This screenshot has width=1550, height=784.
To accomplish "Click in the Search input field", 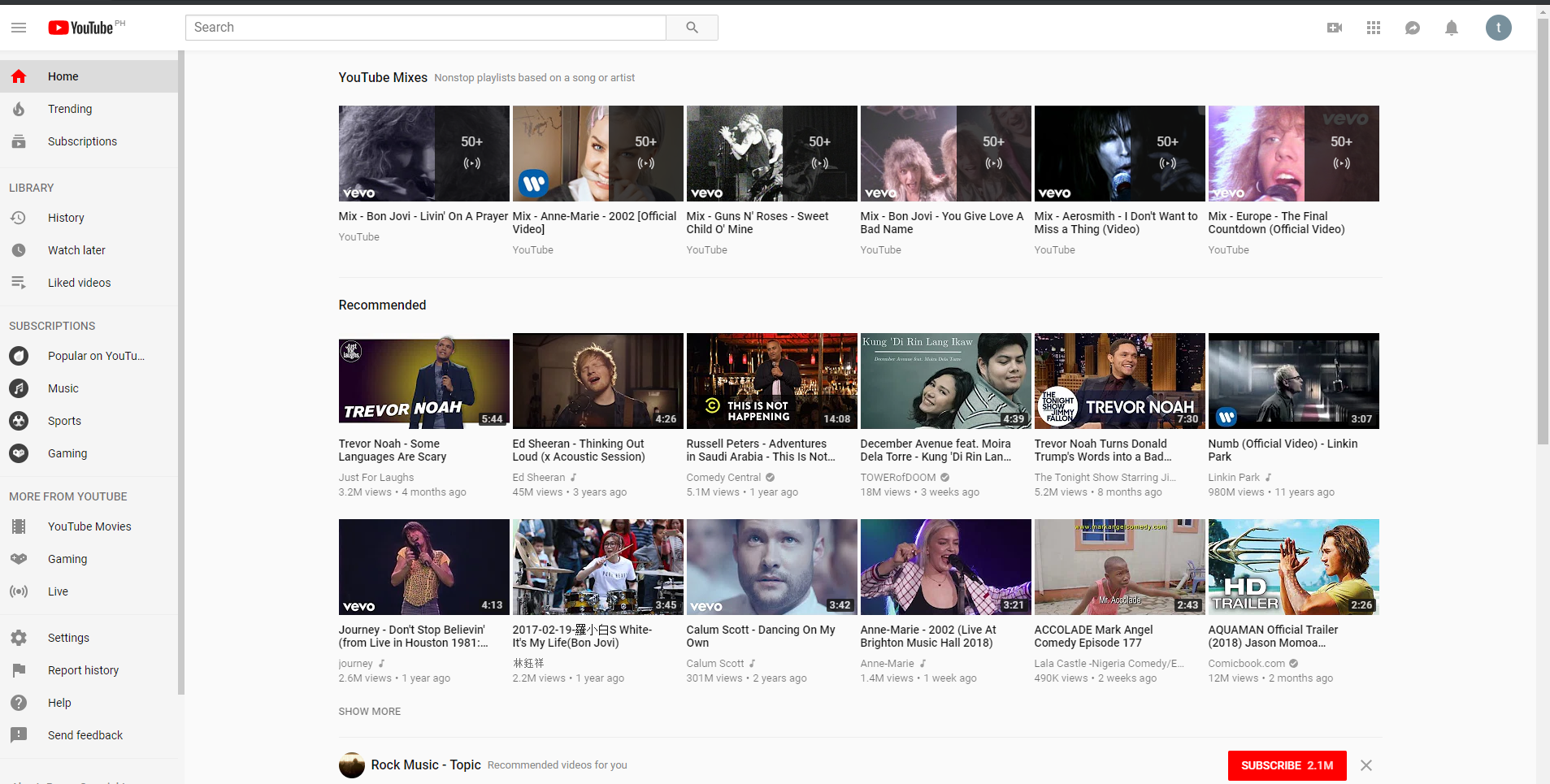I will tap(426, 28).
